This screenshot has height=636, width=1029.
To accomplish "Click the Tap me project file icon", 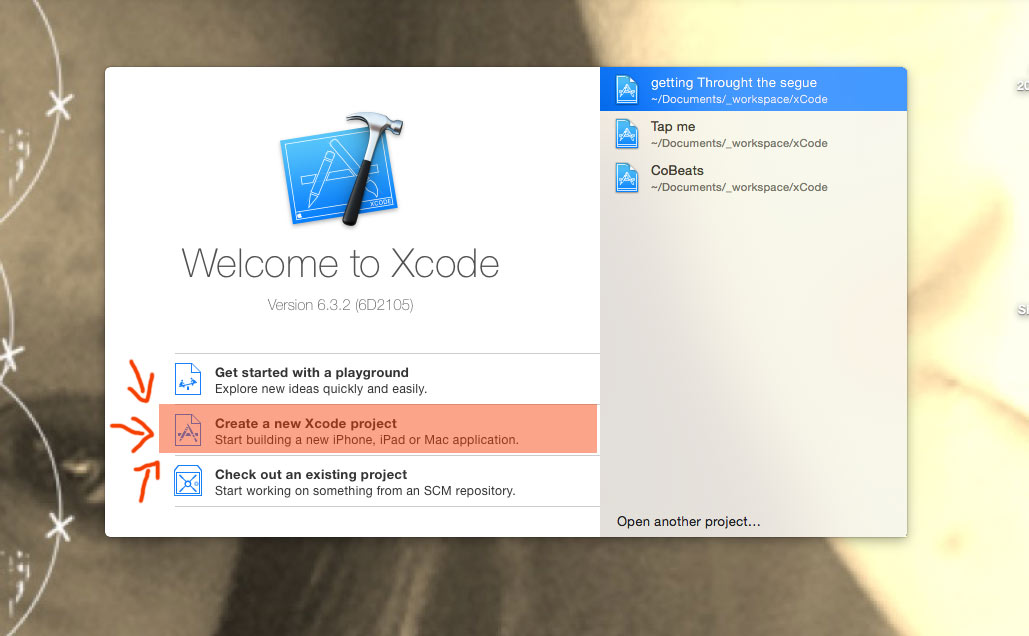I will tap(625, 133).
